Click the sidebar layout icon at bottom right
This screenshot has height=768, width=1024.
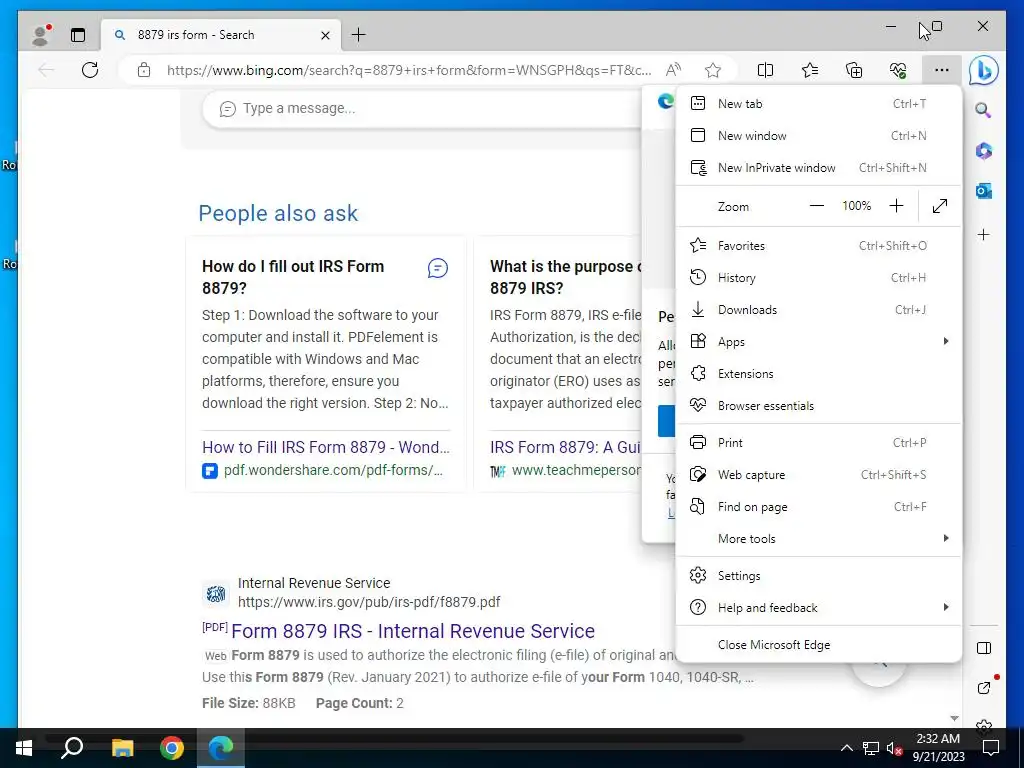(x=984, y=648)
